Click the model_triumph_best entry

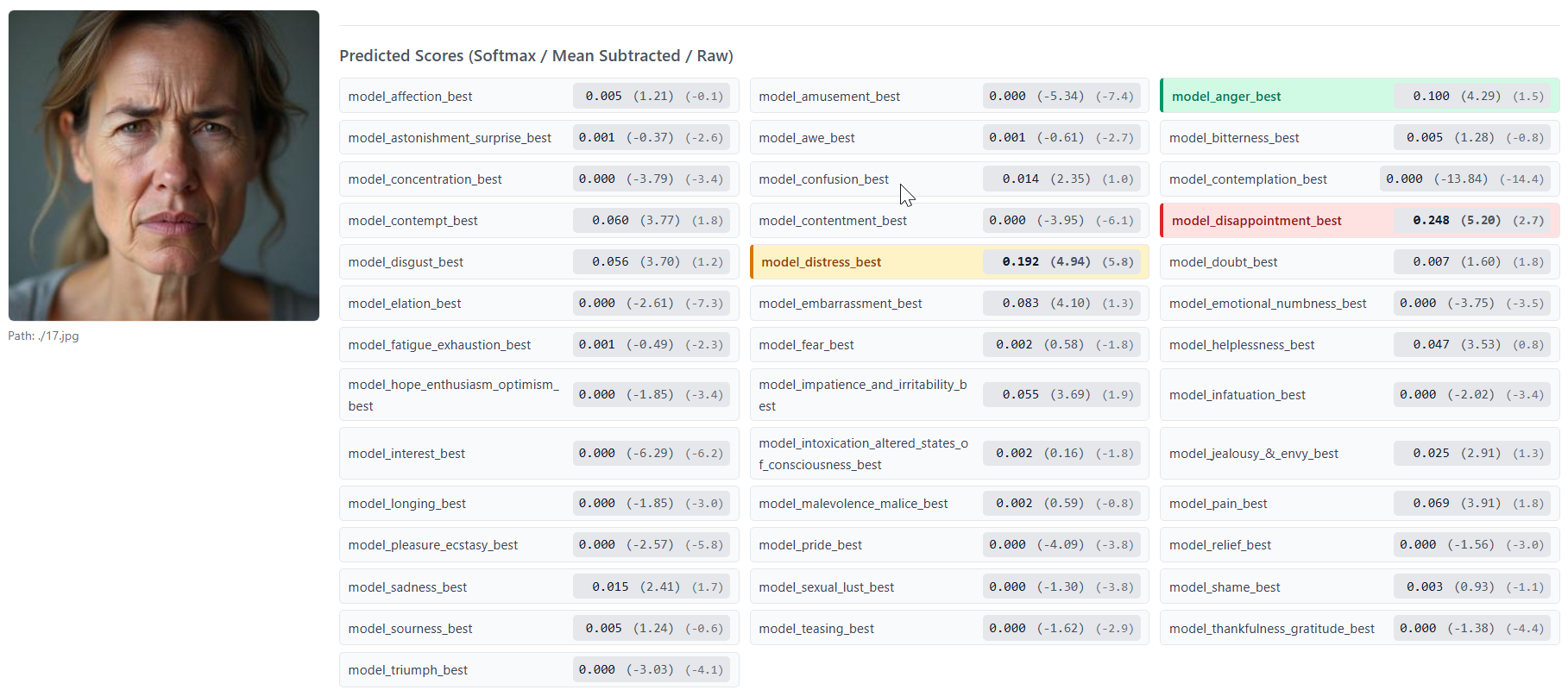tap(538, 670)
